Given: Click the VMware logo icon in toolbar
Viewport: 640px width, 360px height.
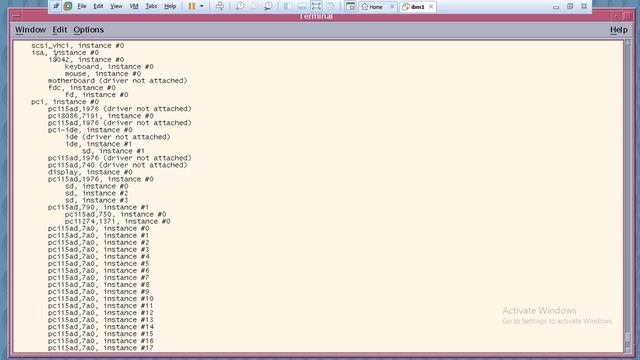Looking at the screenshot, I should pyautogui.click(x=68, y=6).
